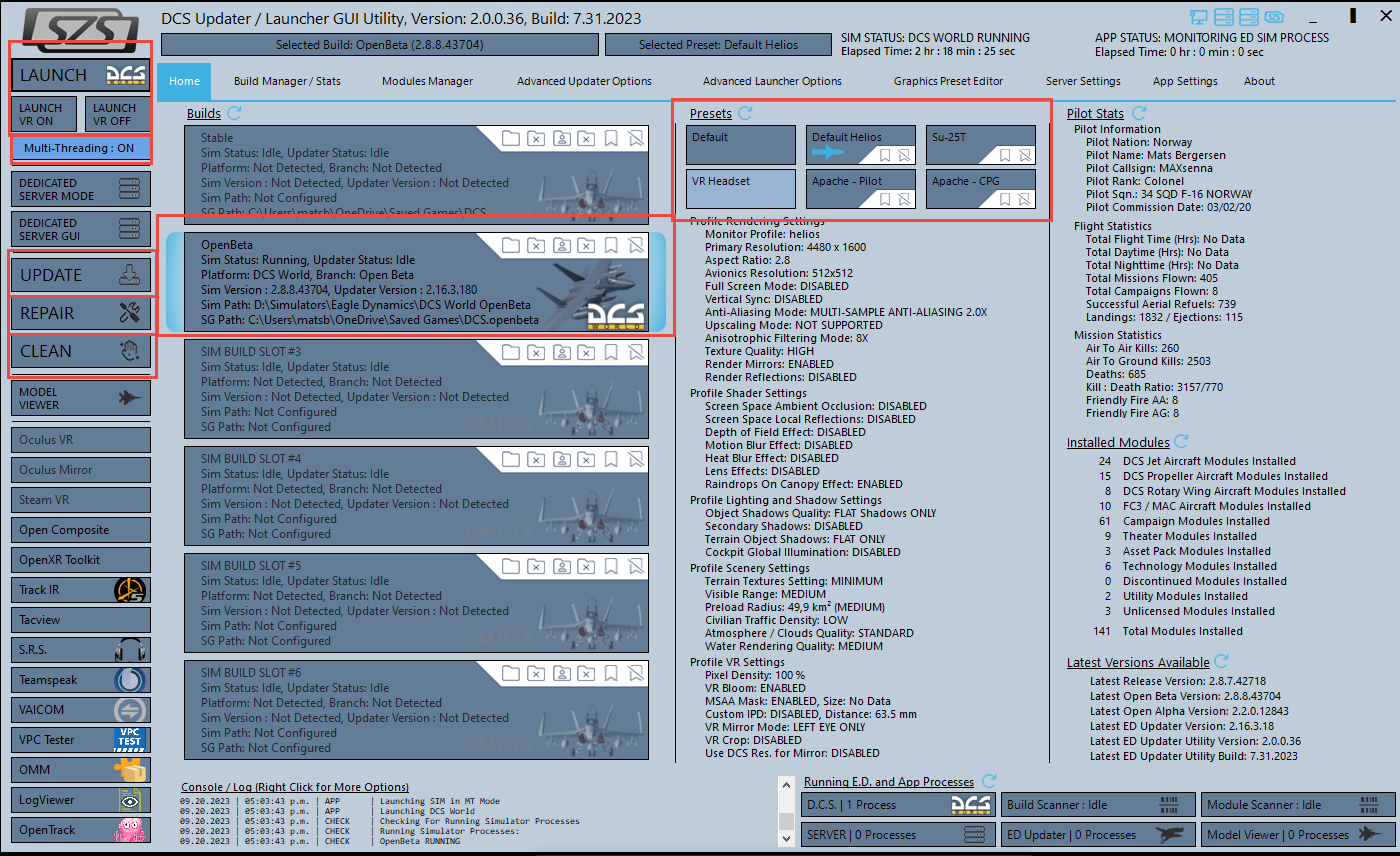
Task: Click remove-bookmark icon on OpenBeta build
Action: (x=636, y=244)
